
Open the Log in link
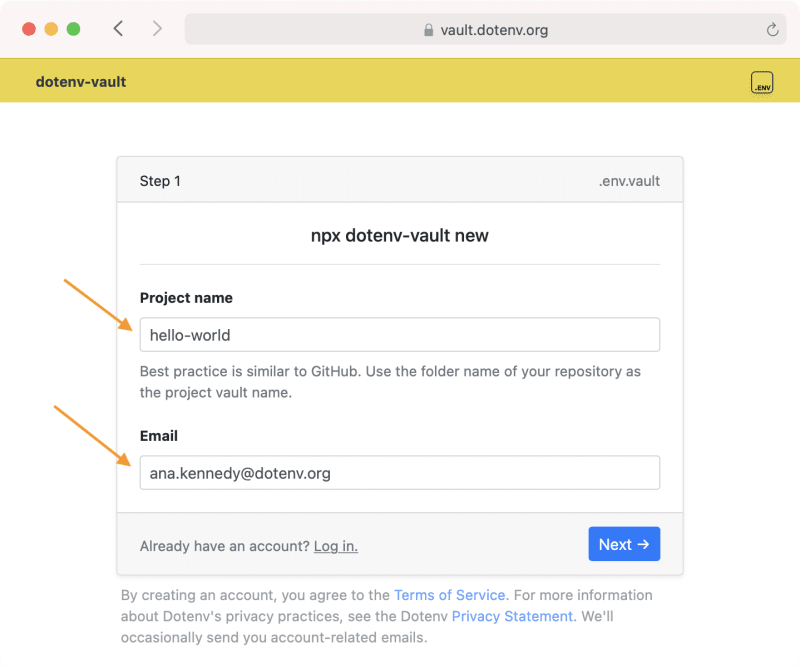tap(335, 546)
